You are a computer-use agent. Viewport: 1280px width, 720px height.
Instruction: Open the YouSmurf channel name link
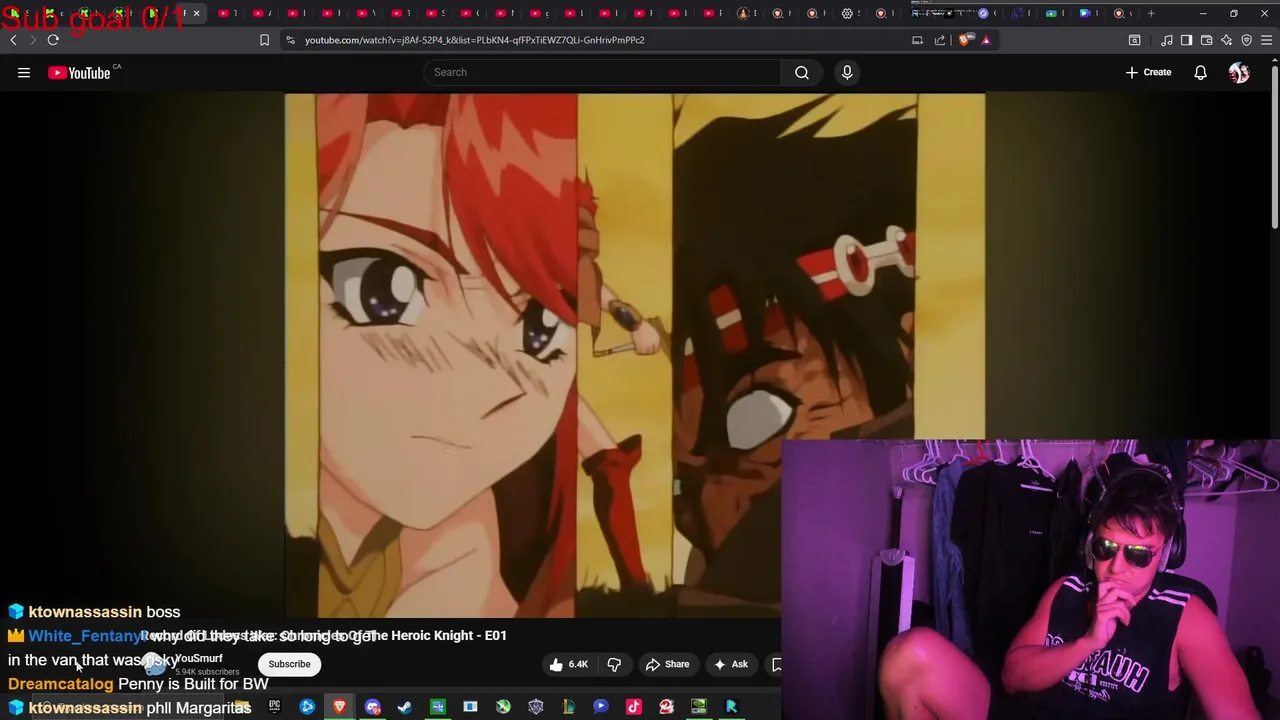(198, 658)
